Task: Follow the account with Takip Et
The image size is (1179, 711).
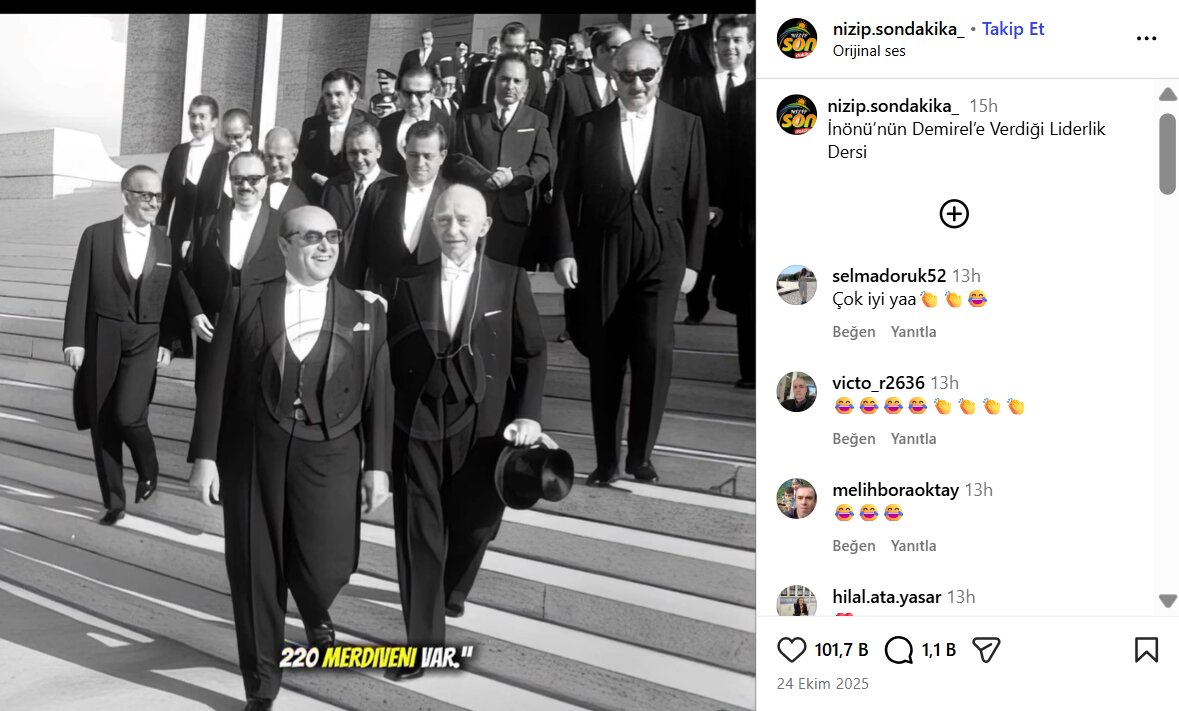Action: [1013, 29]
